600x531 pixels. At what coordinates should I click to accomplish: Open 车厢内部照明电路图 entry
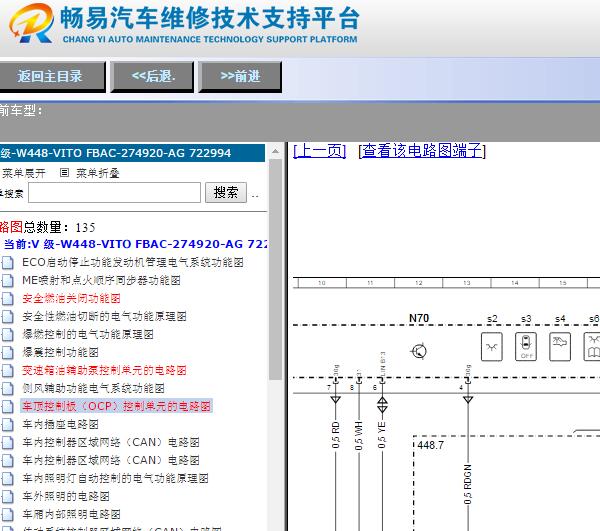(71, 514)
